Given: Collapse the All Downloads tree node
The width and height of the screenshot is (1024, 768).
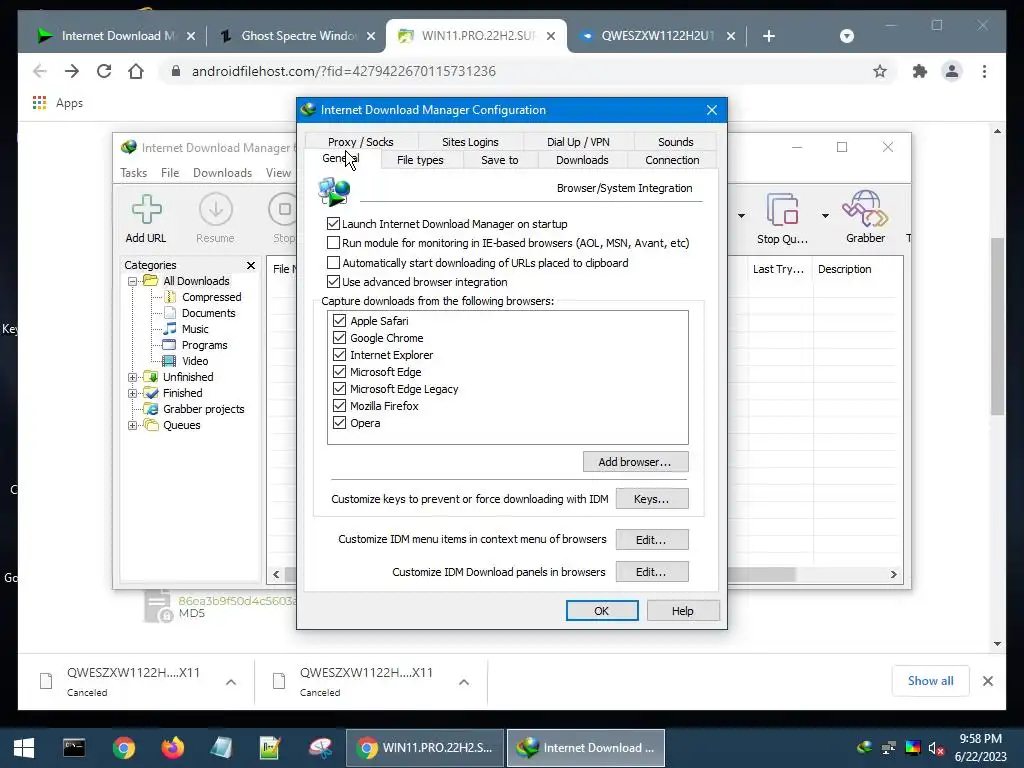Looking at the screenshot, I should [x=133, y=281].
